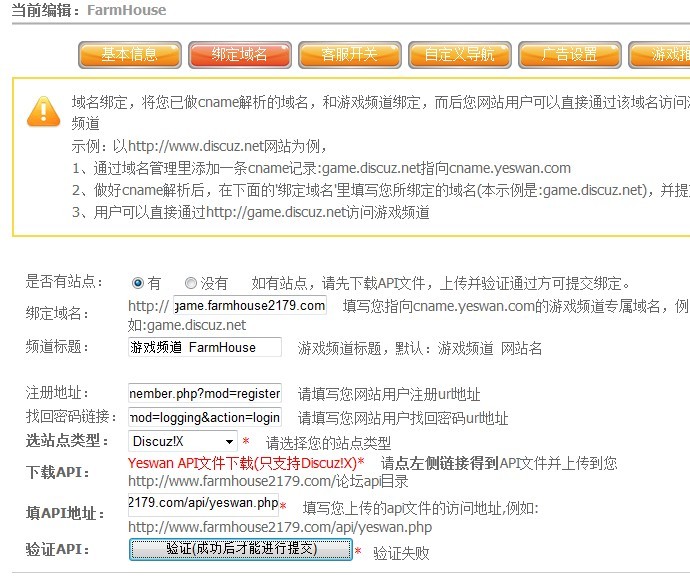Click the 验证失败 status text

[401, 553]
